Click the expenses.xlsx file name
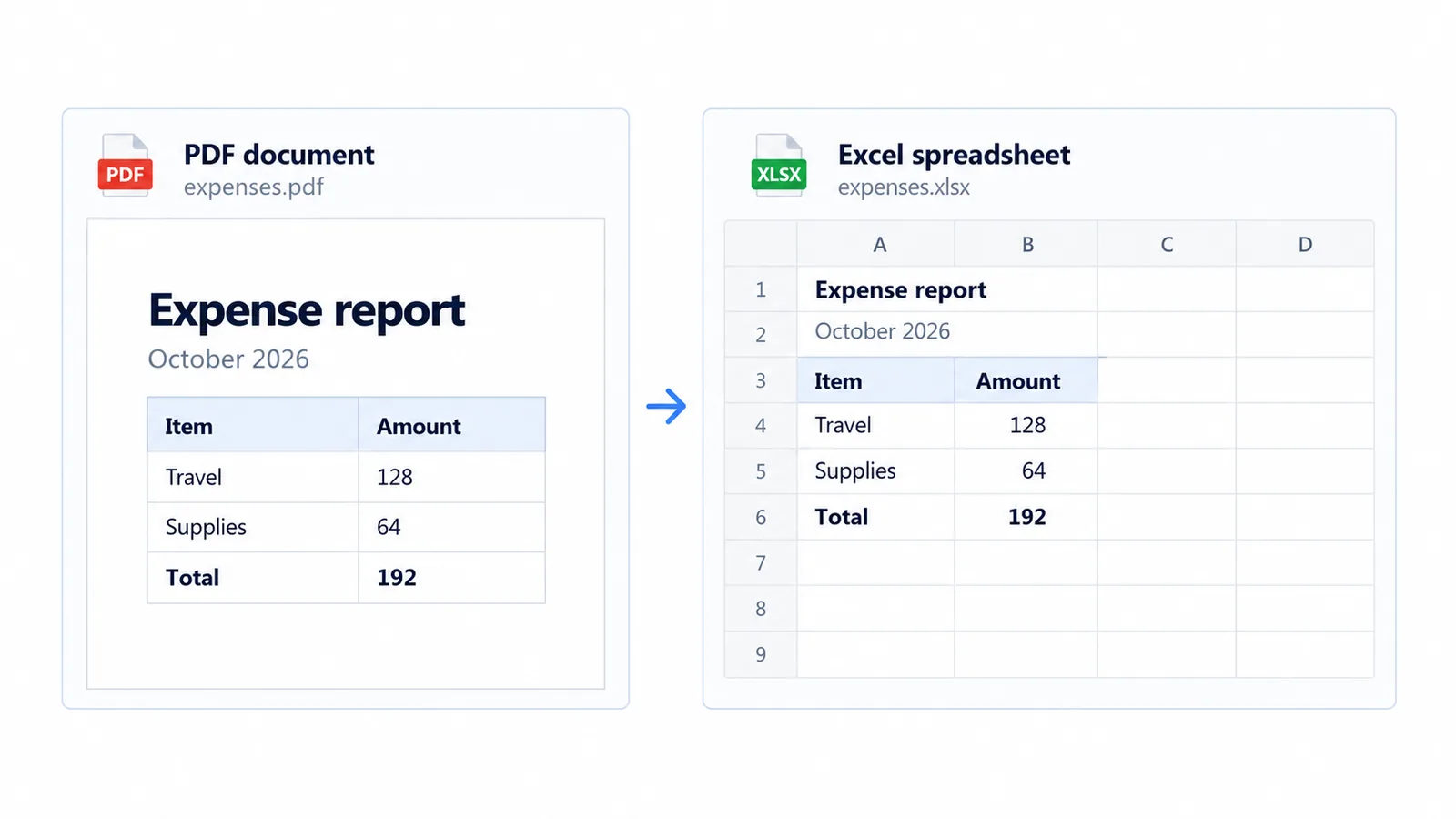The width and height of the screenshot is (1456, 819). point(904,187)
